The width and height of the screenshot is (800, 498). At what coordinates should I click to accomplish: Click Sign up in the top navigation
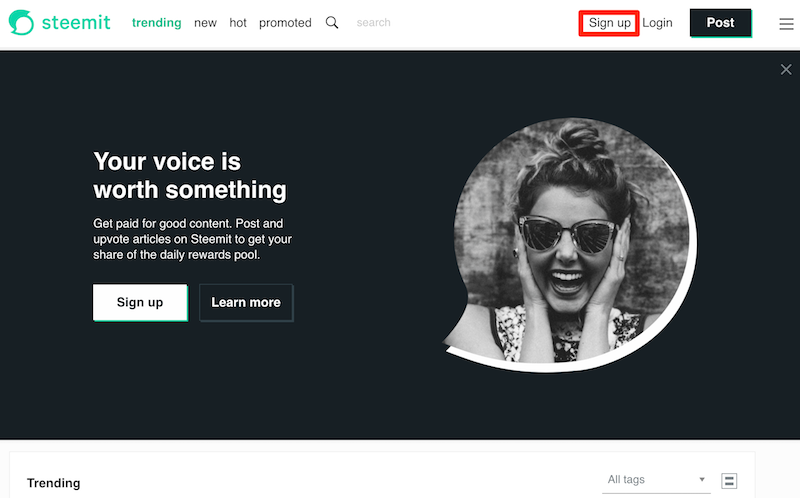(x=609, y=23)
